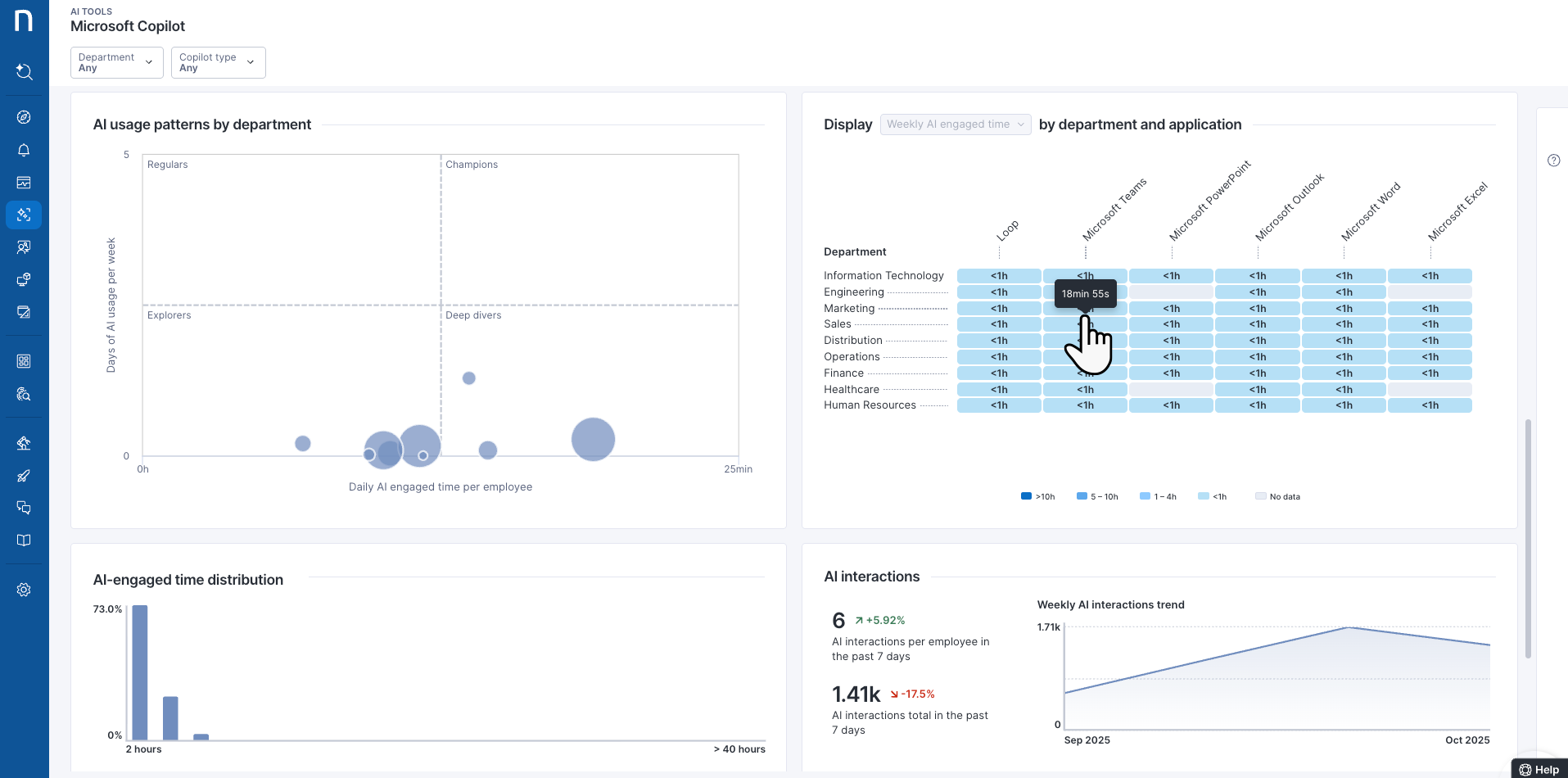Screen dimensions: 1568x778
Task: Click the Nexthink logo in the sidebar
Action: pyautogui.click(x=24, y=21)
